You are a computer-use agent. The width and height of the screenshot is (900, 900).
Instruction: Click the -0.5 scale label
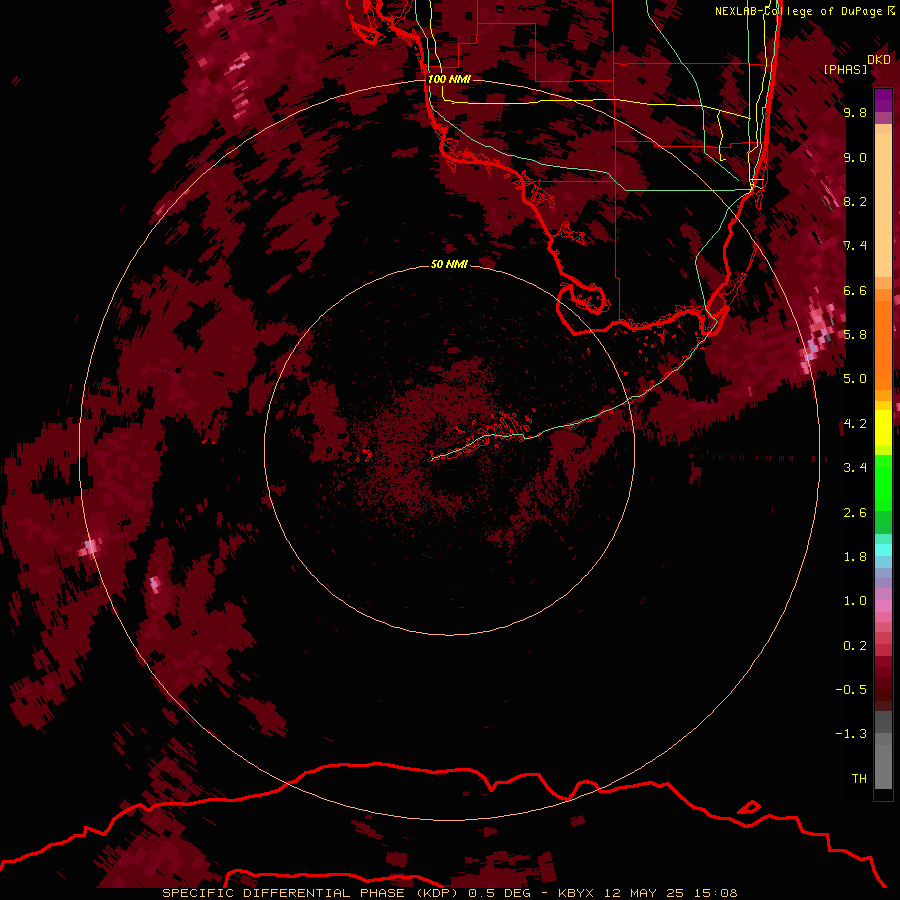pyautogui.click(x=851, y=690)
